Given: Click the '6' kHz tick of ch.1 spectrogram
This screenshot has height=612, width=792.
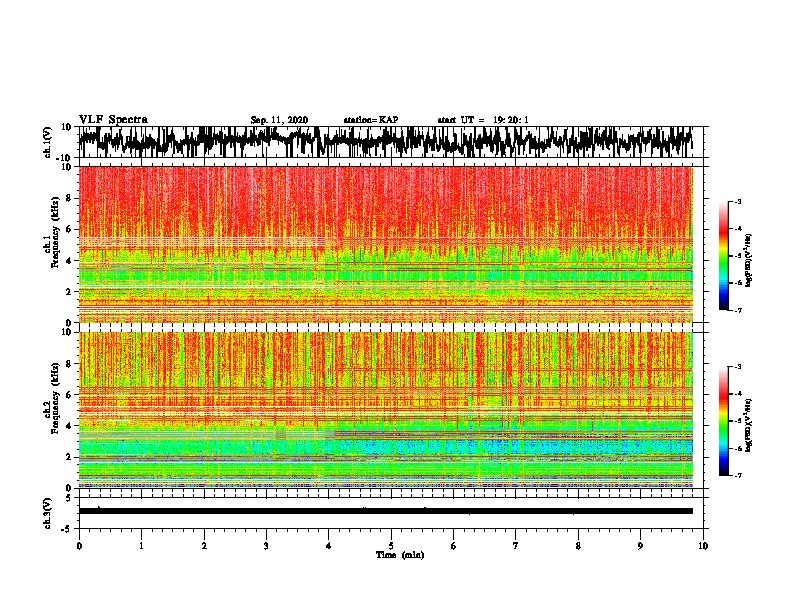Looking at the screenshot, I should 69,230.
